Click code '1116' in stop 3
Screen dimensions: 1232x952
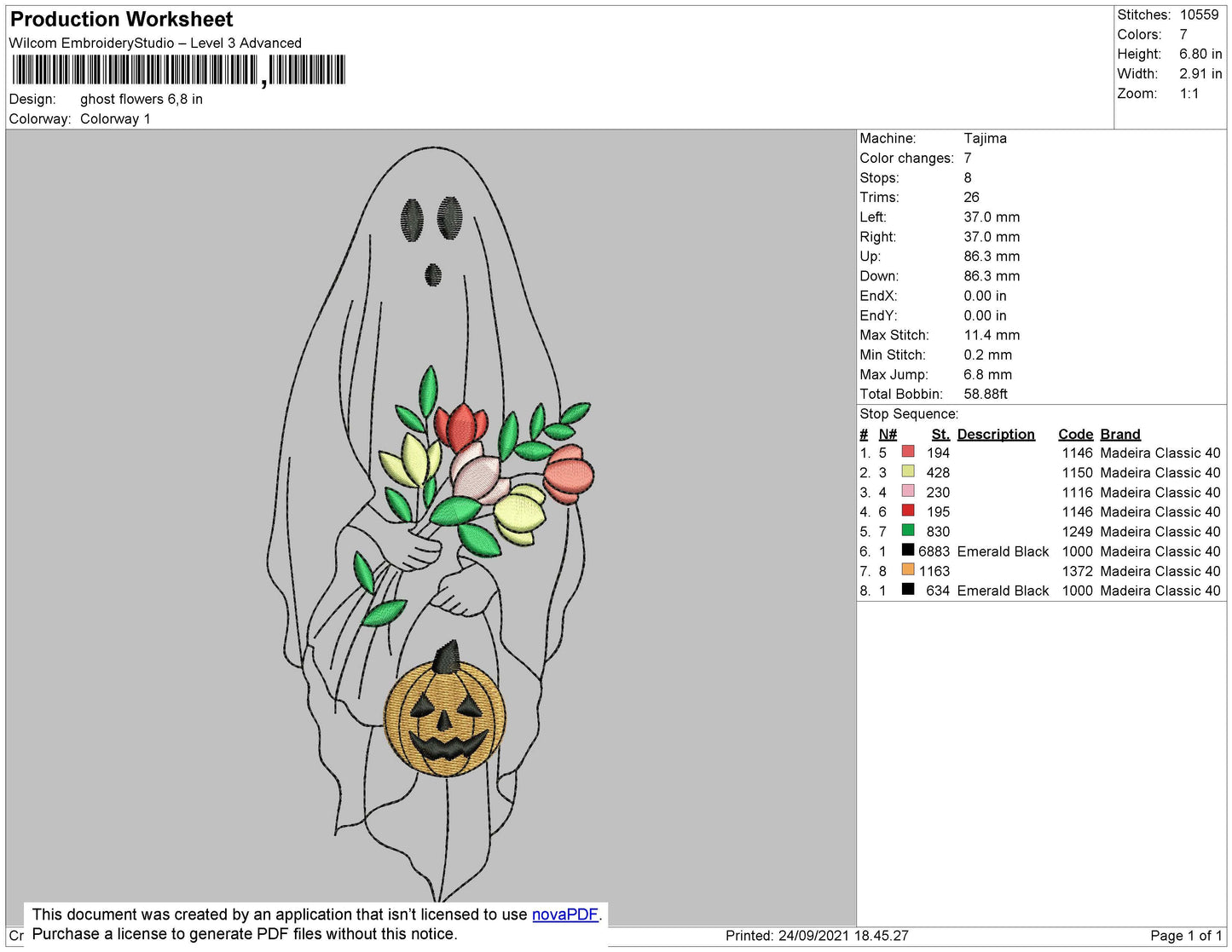coord(1077,493)
